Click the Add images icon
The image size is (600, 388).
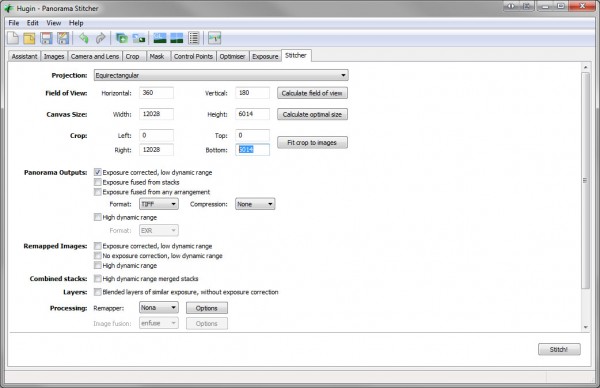[x=122, y=38]
